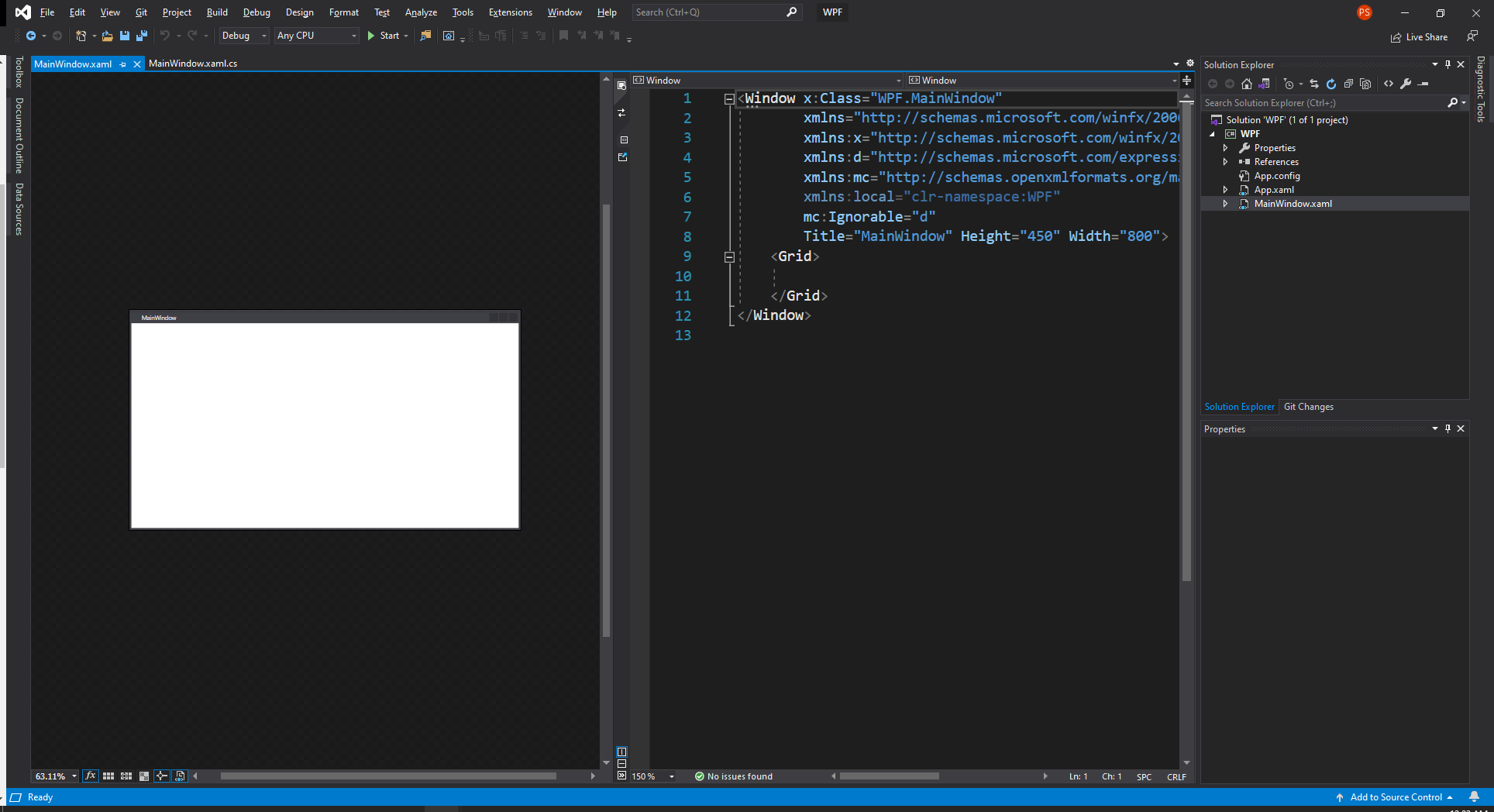Viewport: 1494px width, 812px height.
Task: Switch to horizontal split view
Action: pyautogui.click(x=621, y=763)
